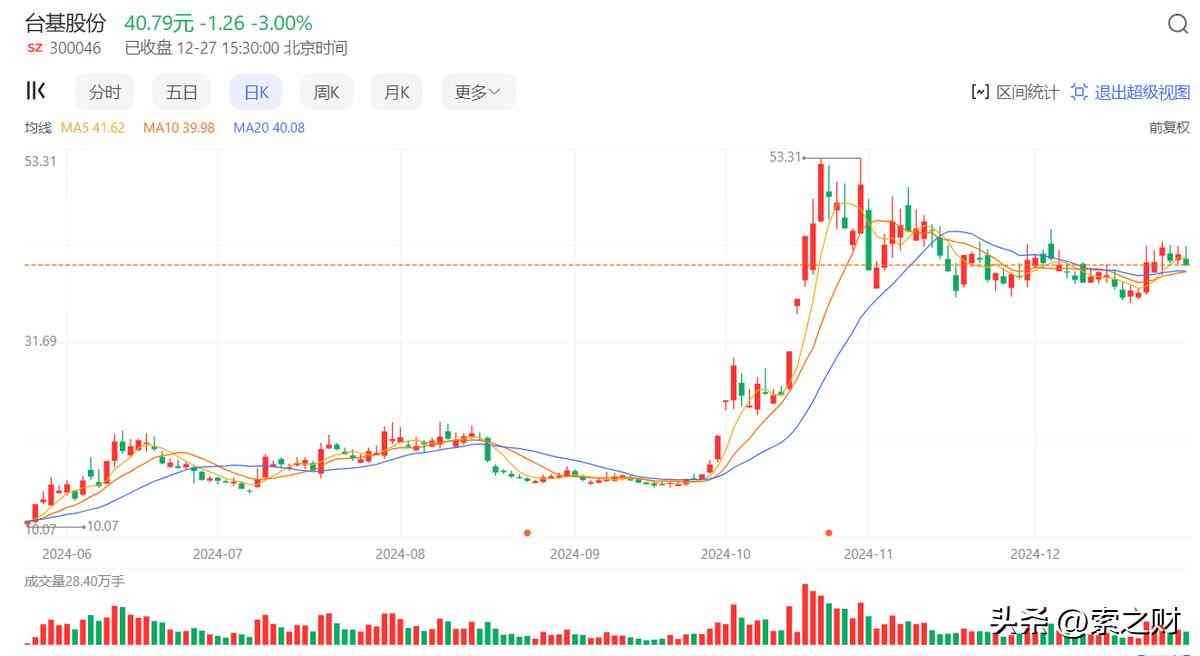Toggle the MA10 moving average line

click(x=178, y=128)
